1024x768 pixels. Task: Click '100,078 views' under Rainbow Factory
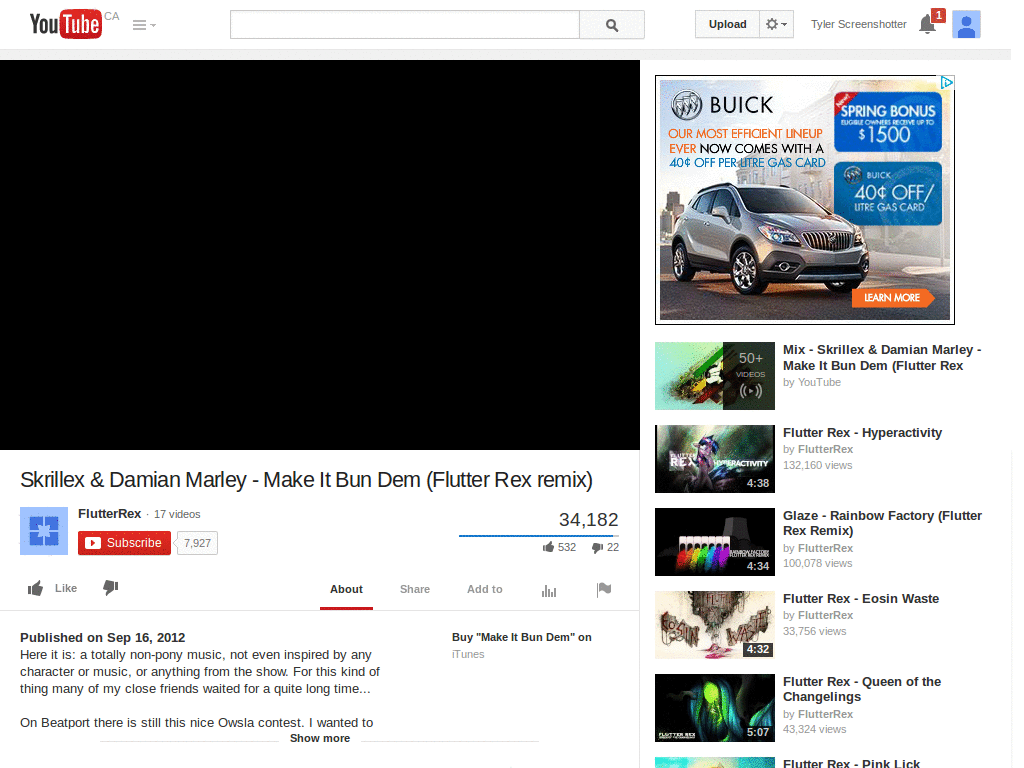click(x=818, y=564)
